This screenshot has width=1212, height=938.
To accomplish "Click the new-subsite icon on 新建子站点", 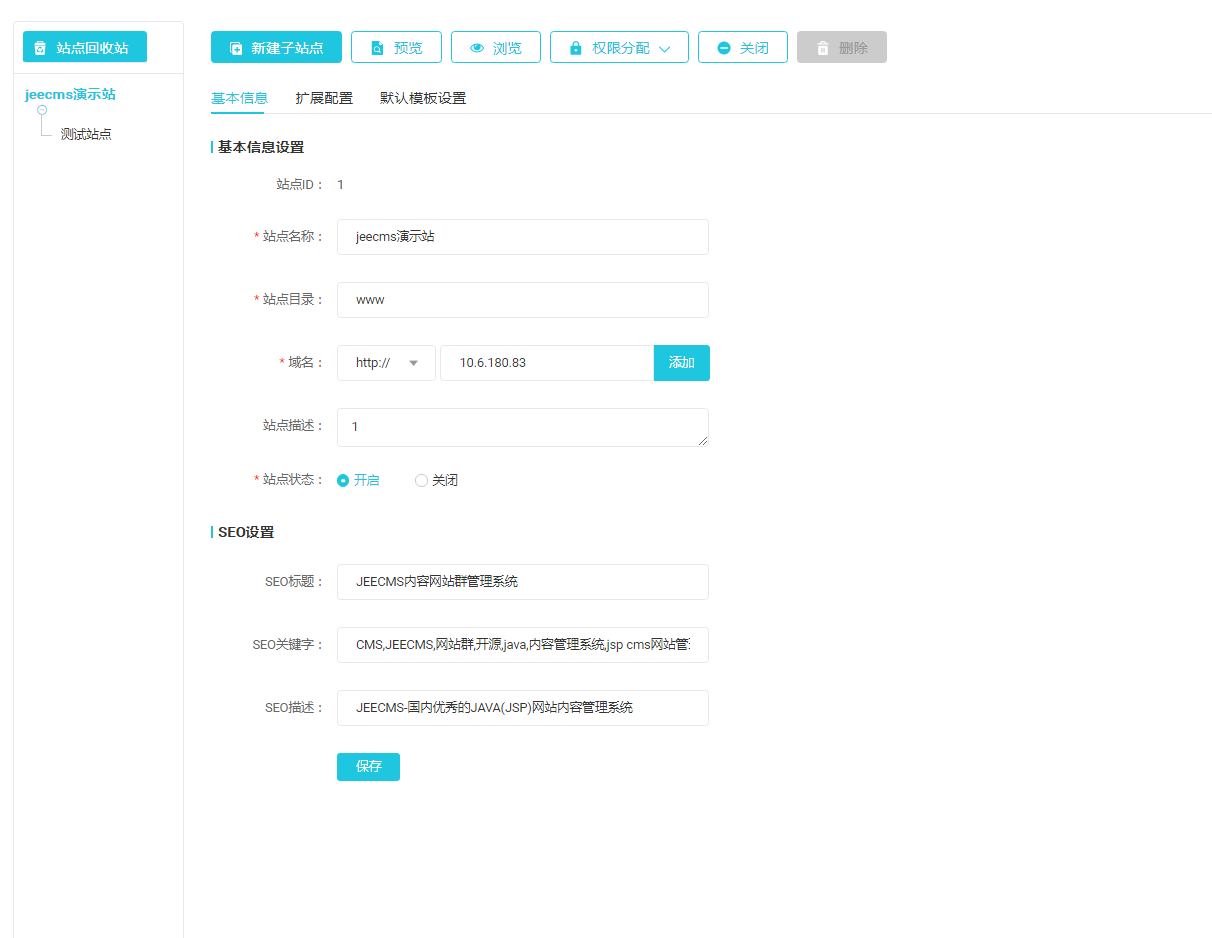I will click(x=236, y=48).
